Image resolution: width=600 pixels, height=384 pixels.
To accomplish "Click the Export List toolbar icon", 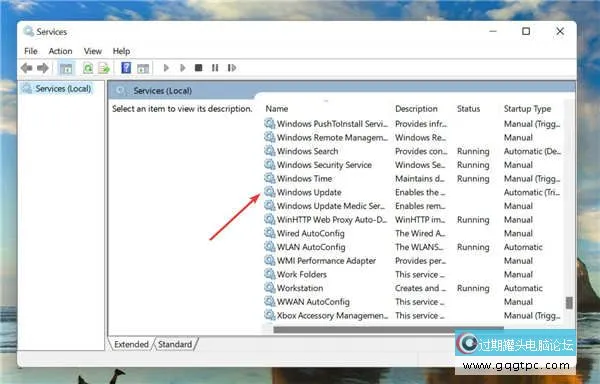I will [104, 68].
